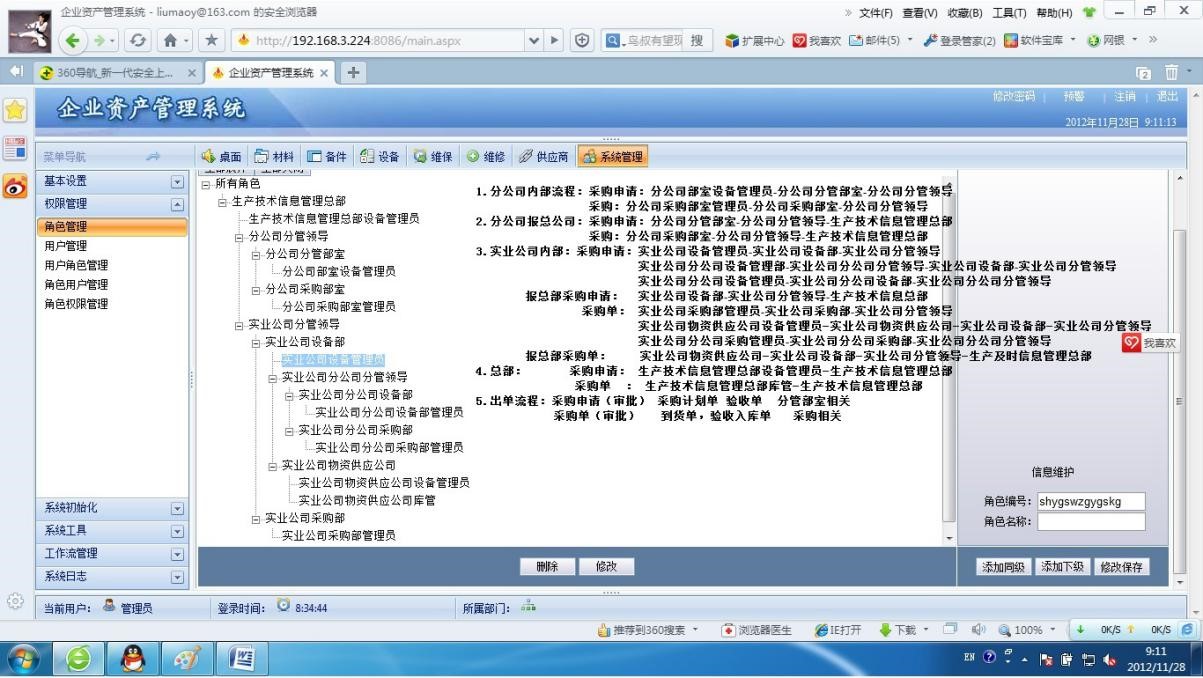Switch to 系统管理 module
Viewport: 1203px width, 678px height.
pyautogui.click(x=611, y=155)
